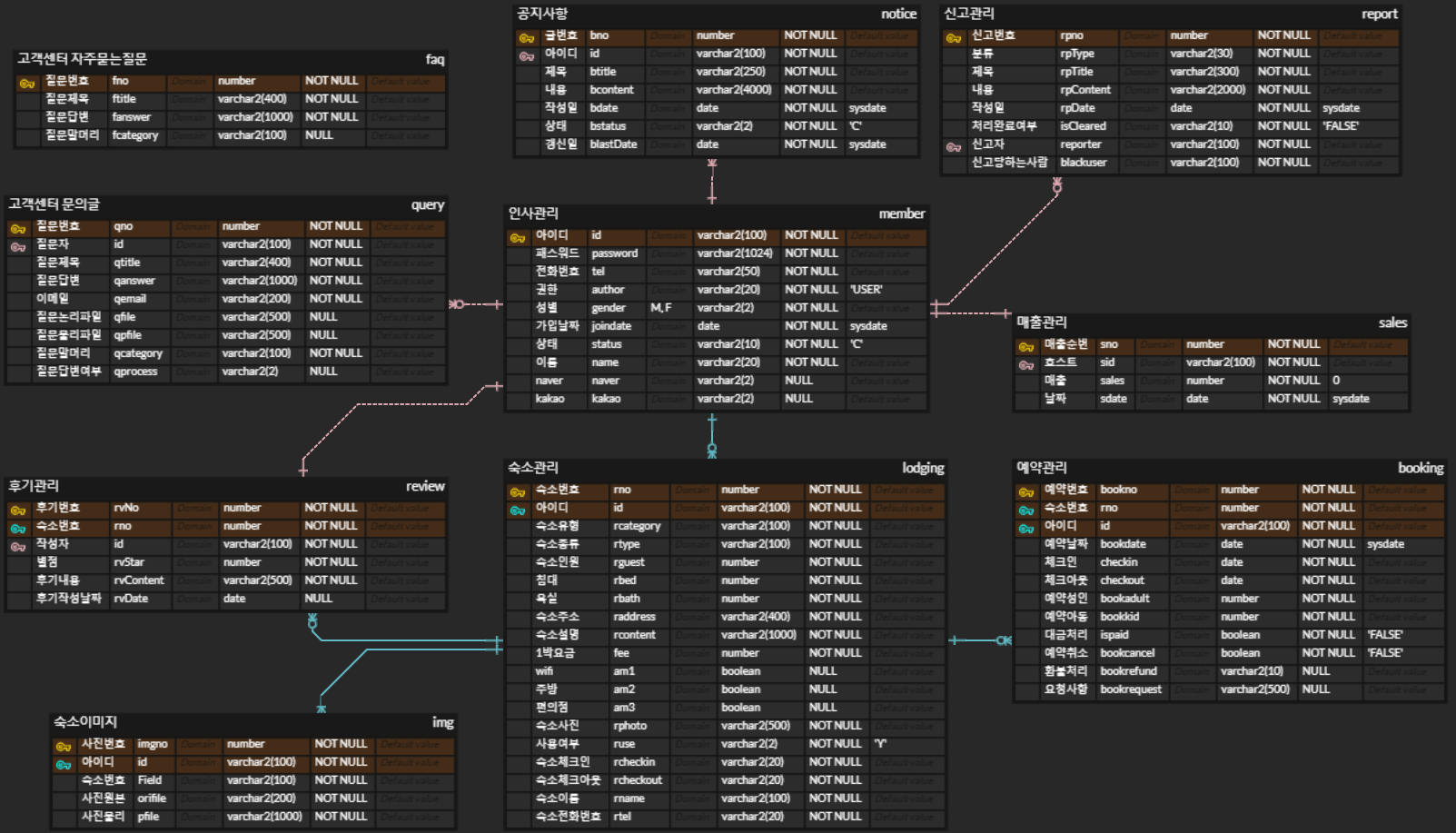Click the relationship line between member and lodging
Screen dimensions: 1456x833
coord(710,434)
